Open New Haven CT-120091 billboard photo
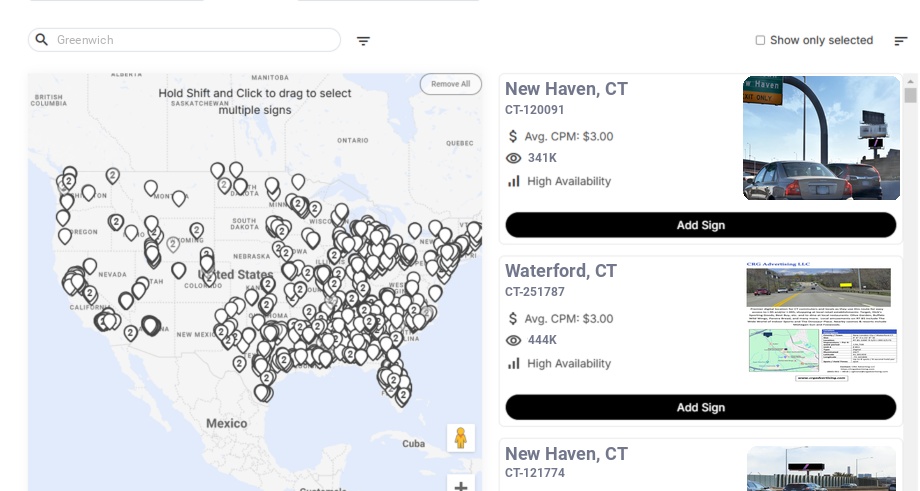920x491 pixels. pos(821,138)
